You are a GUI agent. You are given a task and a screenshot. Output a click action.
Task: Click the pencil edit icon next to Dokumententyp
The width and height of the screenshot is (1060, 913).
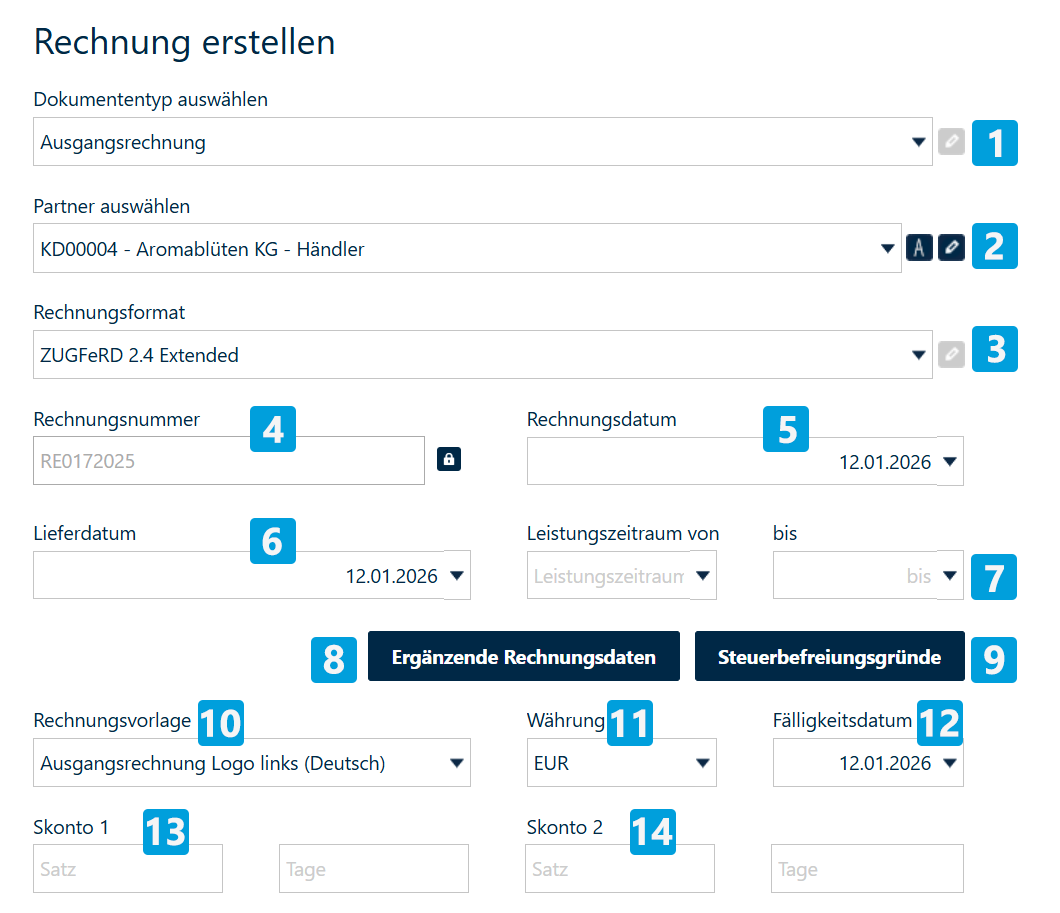[951, 142]
